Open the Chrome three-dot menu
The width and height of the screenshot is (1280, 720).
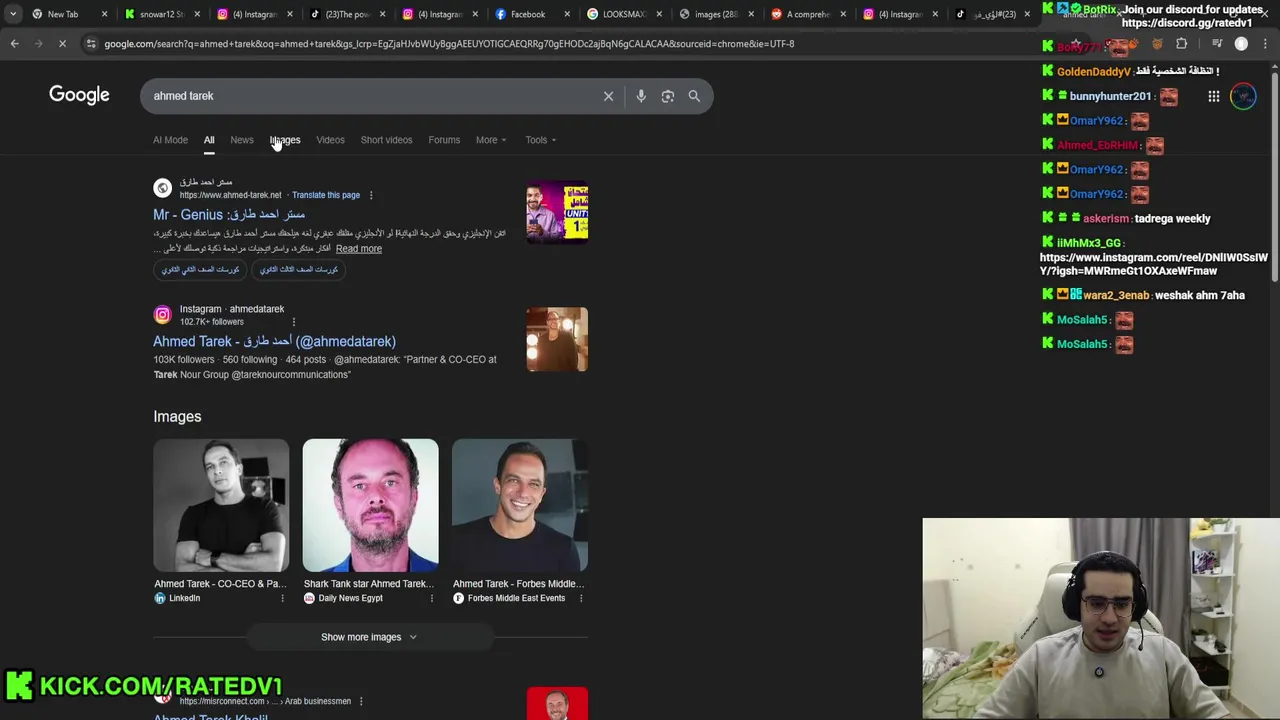coord(1265,44)
